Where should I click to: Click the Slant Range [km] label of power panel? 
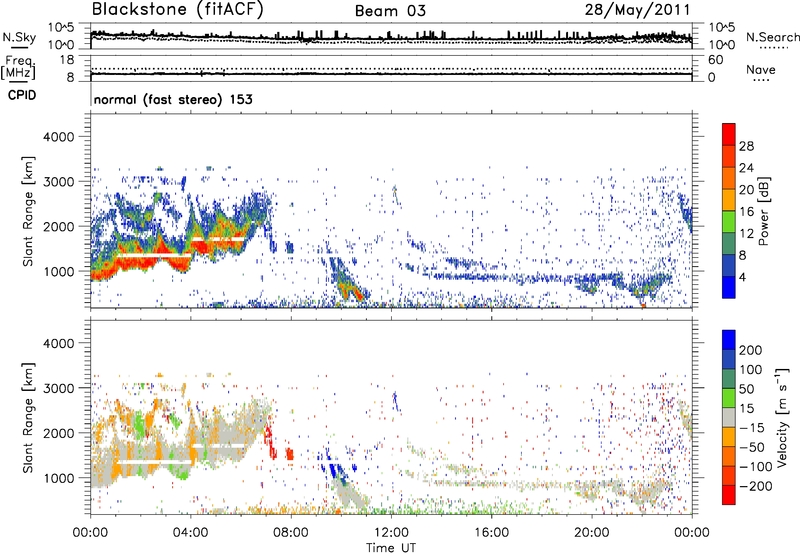coord(28,211)
